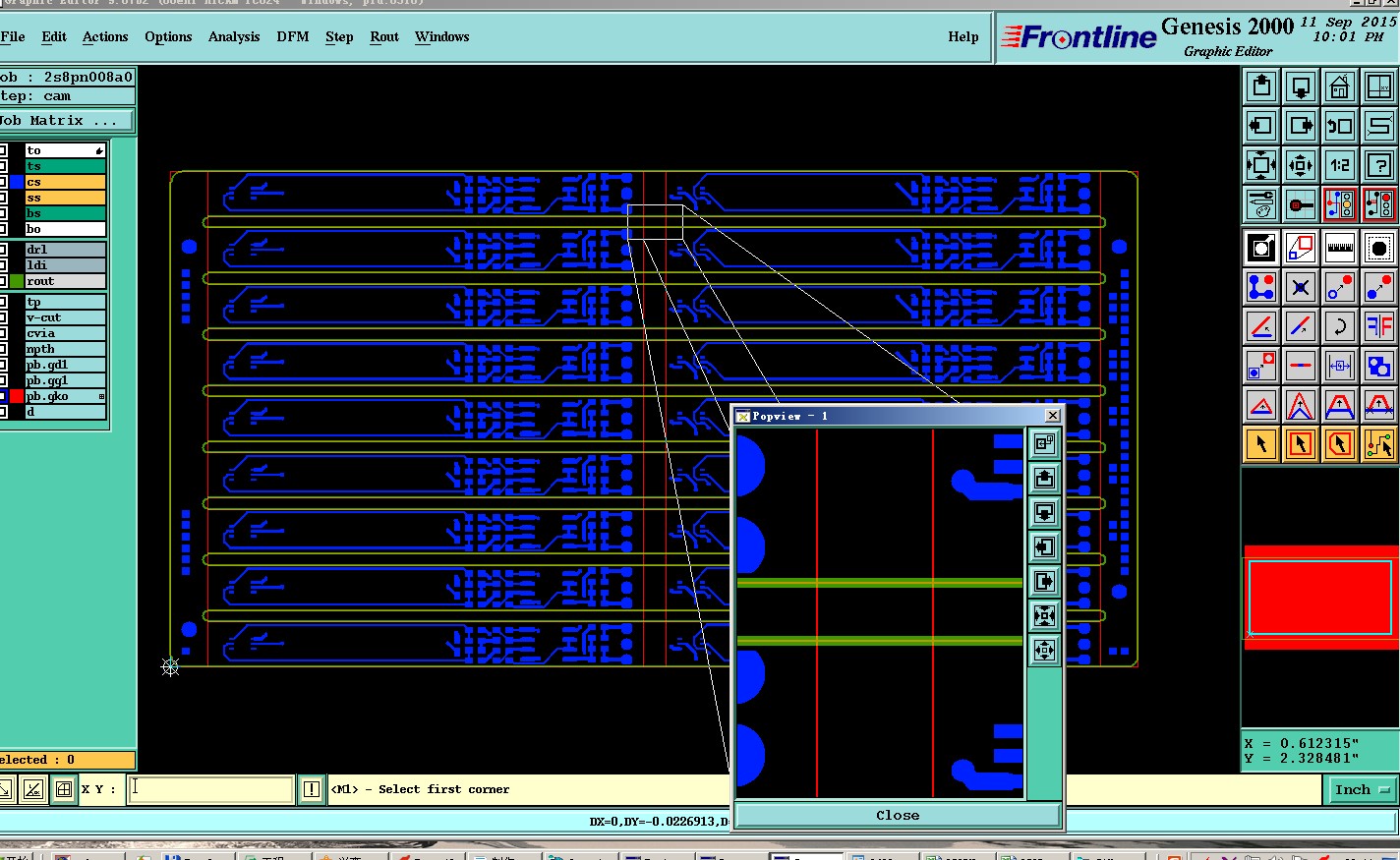This screenshot has width=1400, height=860.
Task: Click the blue color swatch of layer cs
Action: click(x=17, y=182)
